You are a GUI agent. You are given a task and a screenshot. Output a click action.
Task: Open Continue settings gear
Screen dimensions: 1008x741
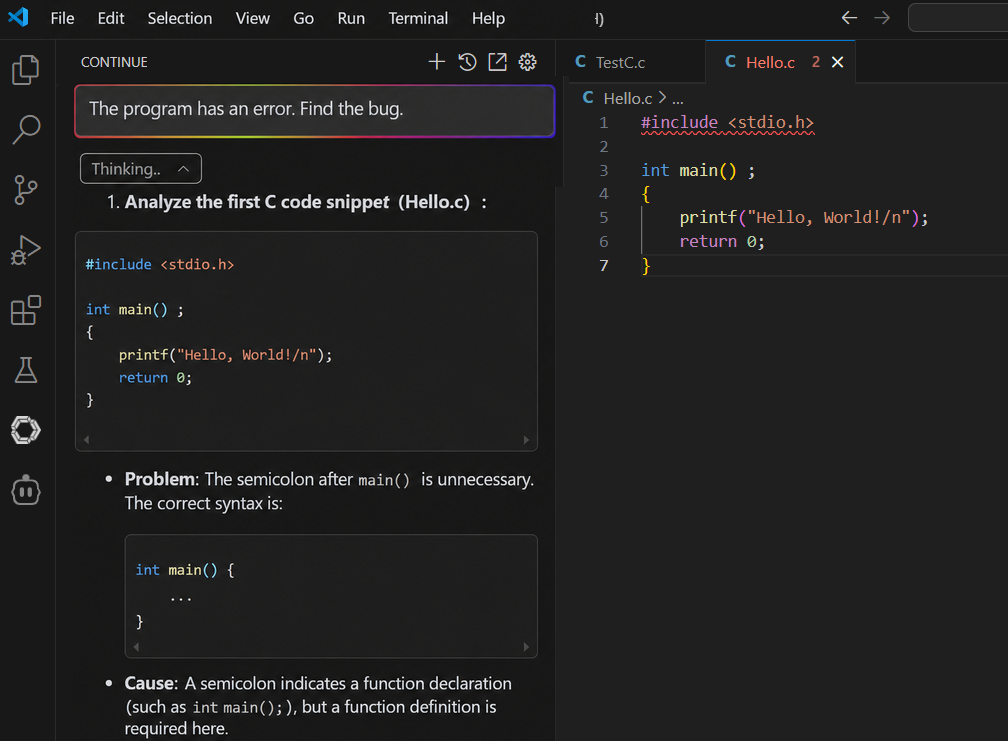528,62
